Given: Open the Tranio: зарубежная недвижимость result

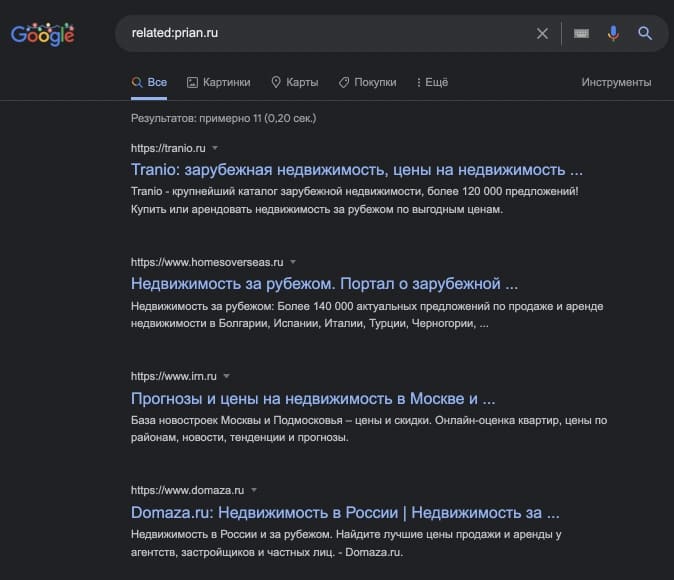Looking at the screenshot, I should point(357,170).
